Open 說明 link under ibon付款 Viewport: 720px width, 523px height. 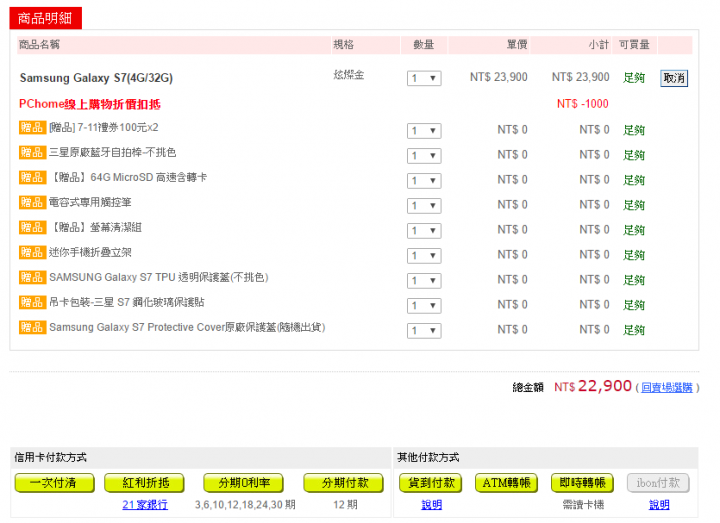point(659,505)
